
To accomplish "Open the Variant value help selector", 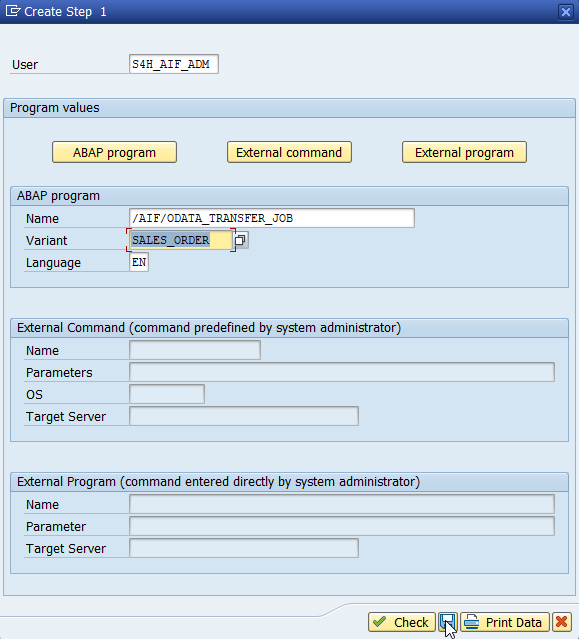I will tap(240, 240).
